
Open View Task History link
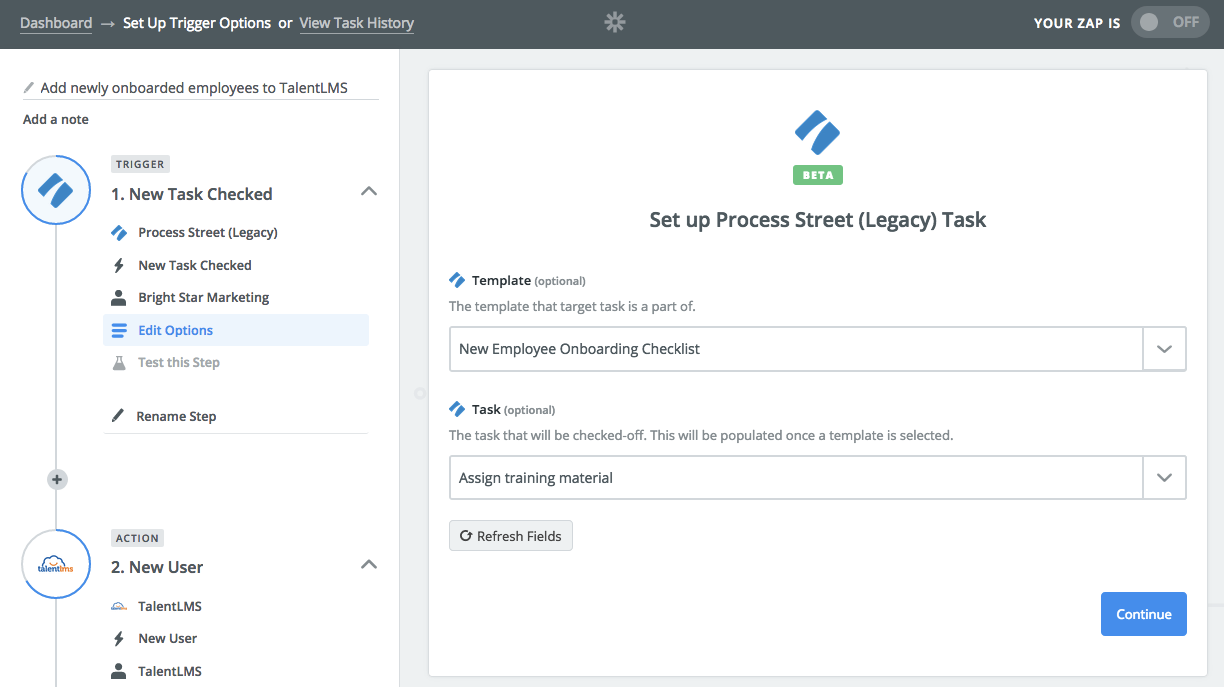(x=357, y=23)
